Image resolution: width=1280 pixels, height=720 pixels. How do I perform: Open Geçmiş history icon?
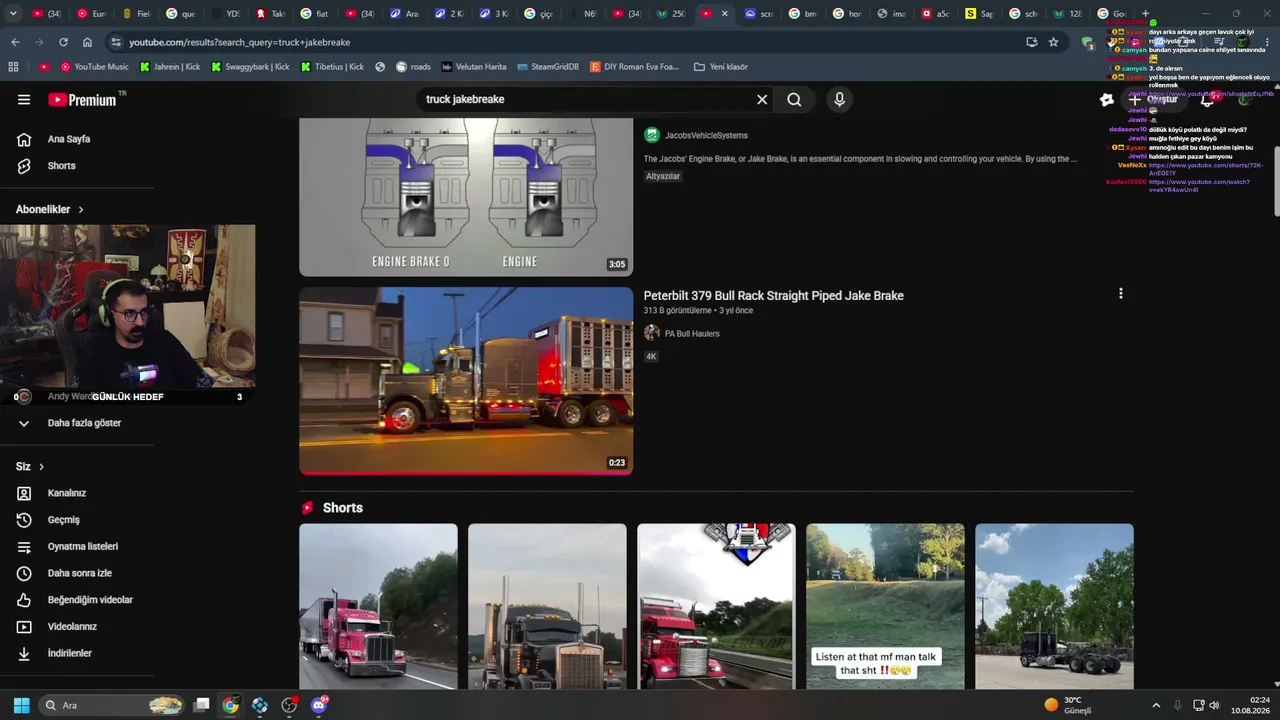(24, 520)
